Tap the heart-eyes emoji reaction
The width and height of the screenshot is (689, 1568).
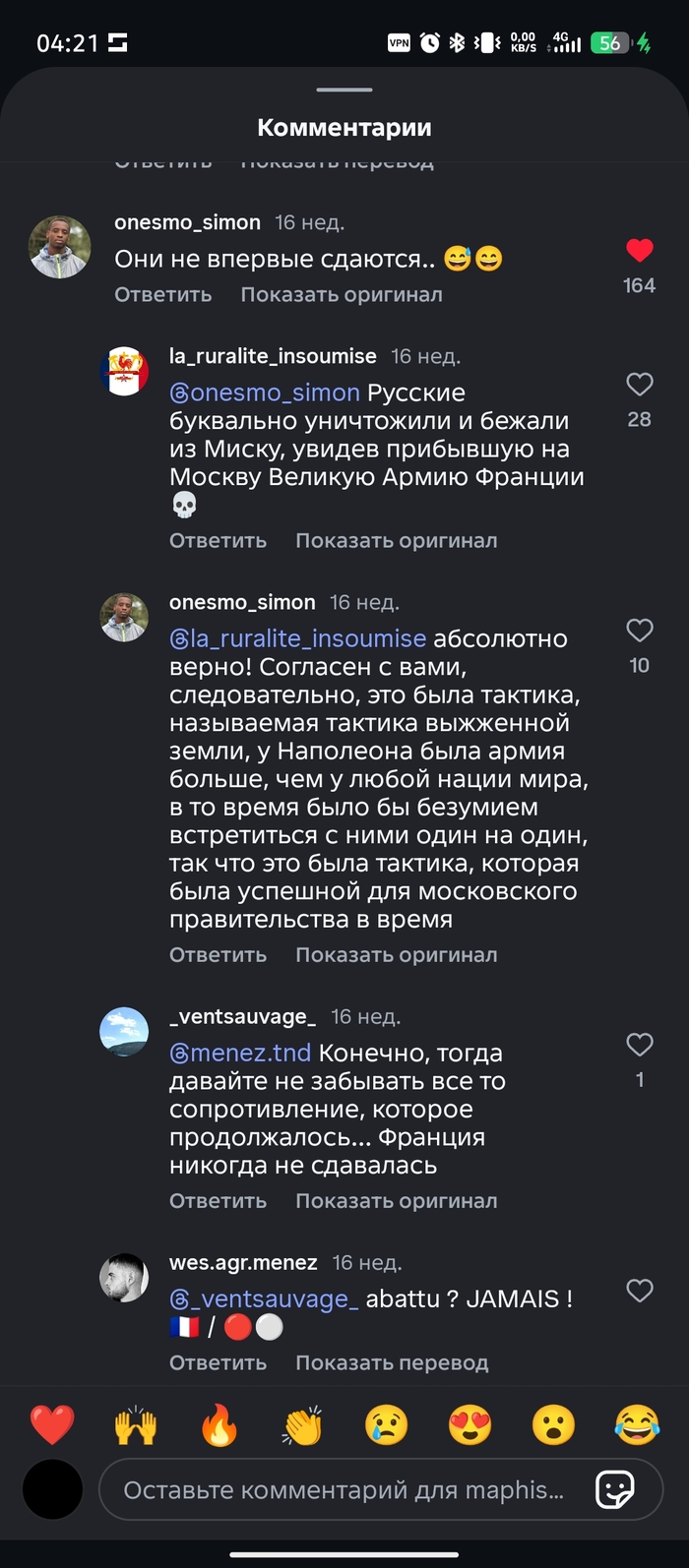point(470,1425)
